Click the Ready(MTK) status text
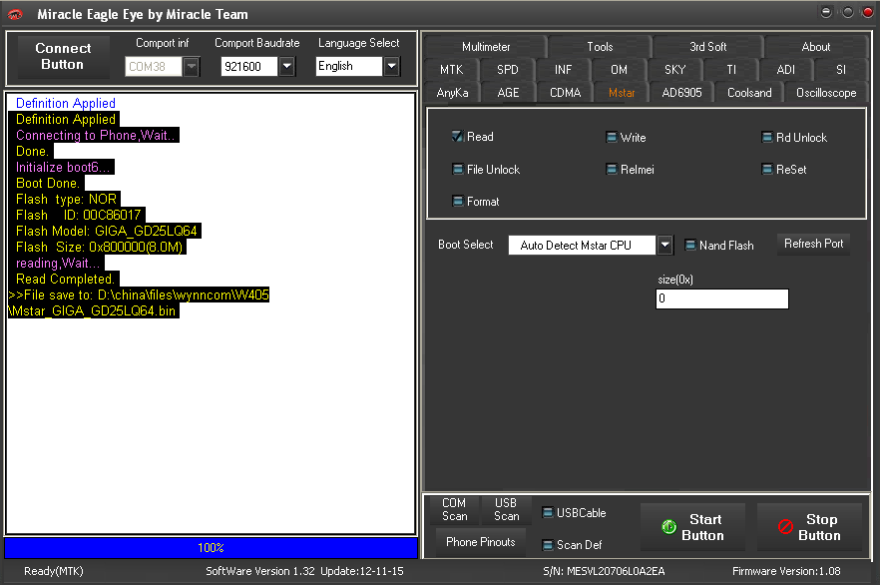Screen dimensions: 880x585 click(53, 571)
